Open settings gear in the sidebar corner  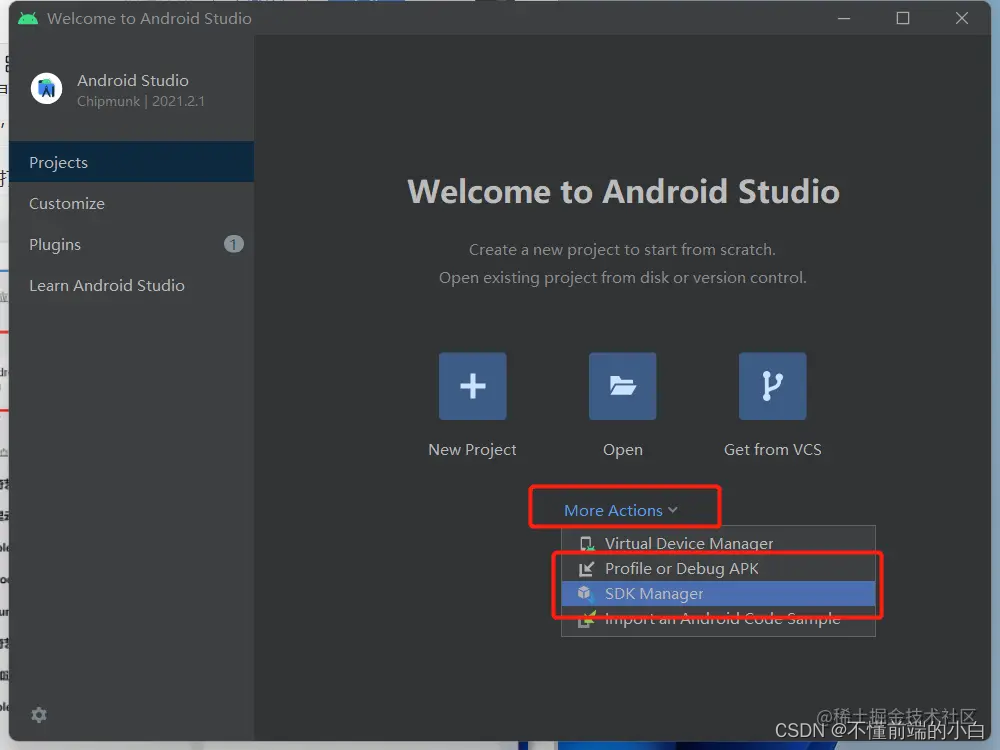coord(39,715)
